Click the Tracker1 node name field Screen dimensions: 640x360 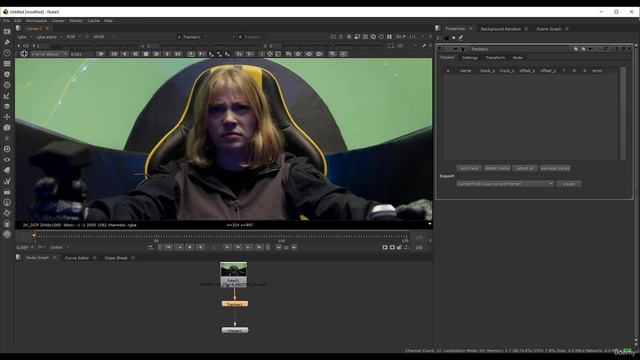coord(520,49)
